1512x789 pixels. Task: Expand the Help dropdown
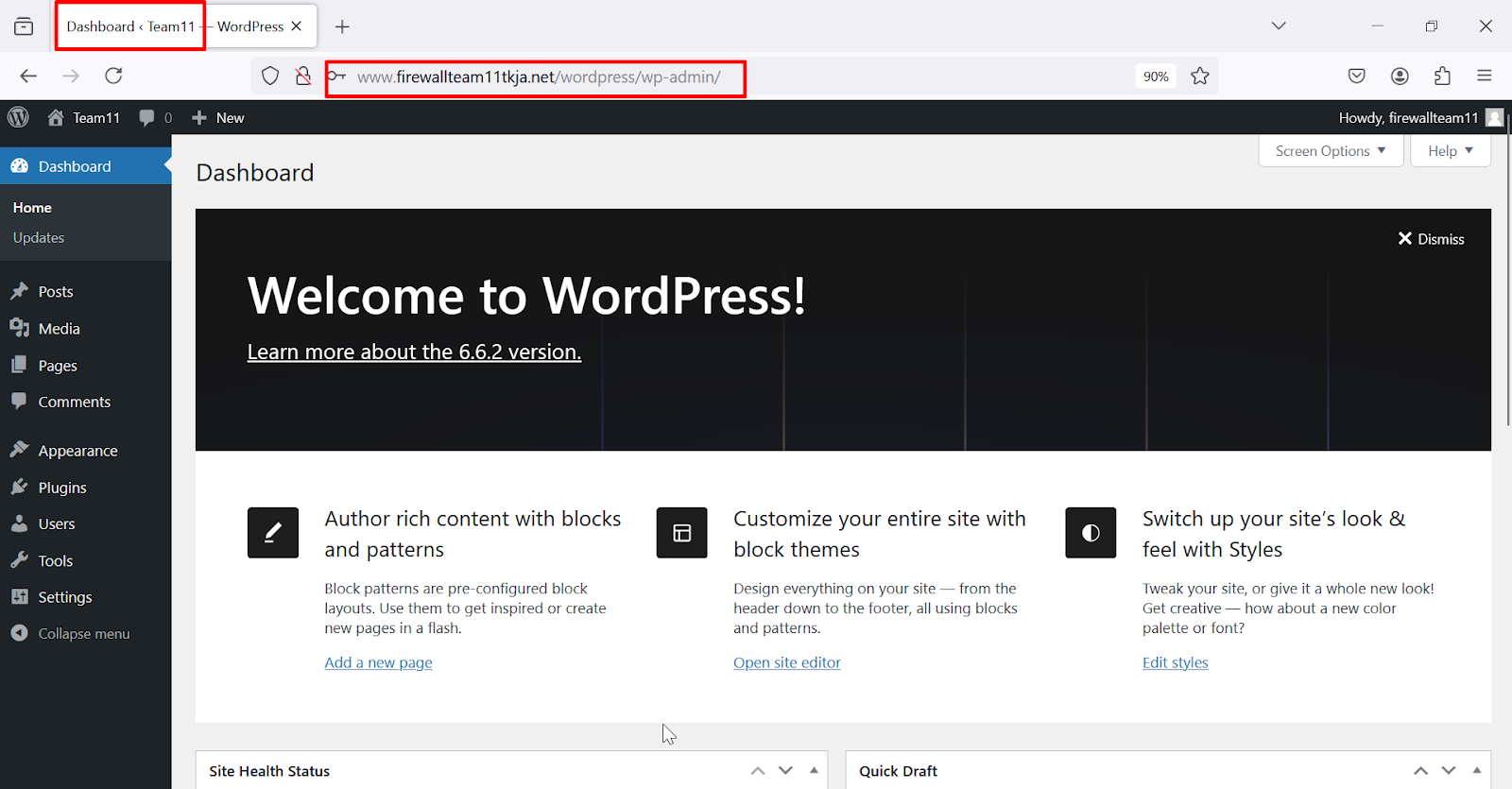click(1450, 151)
